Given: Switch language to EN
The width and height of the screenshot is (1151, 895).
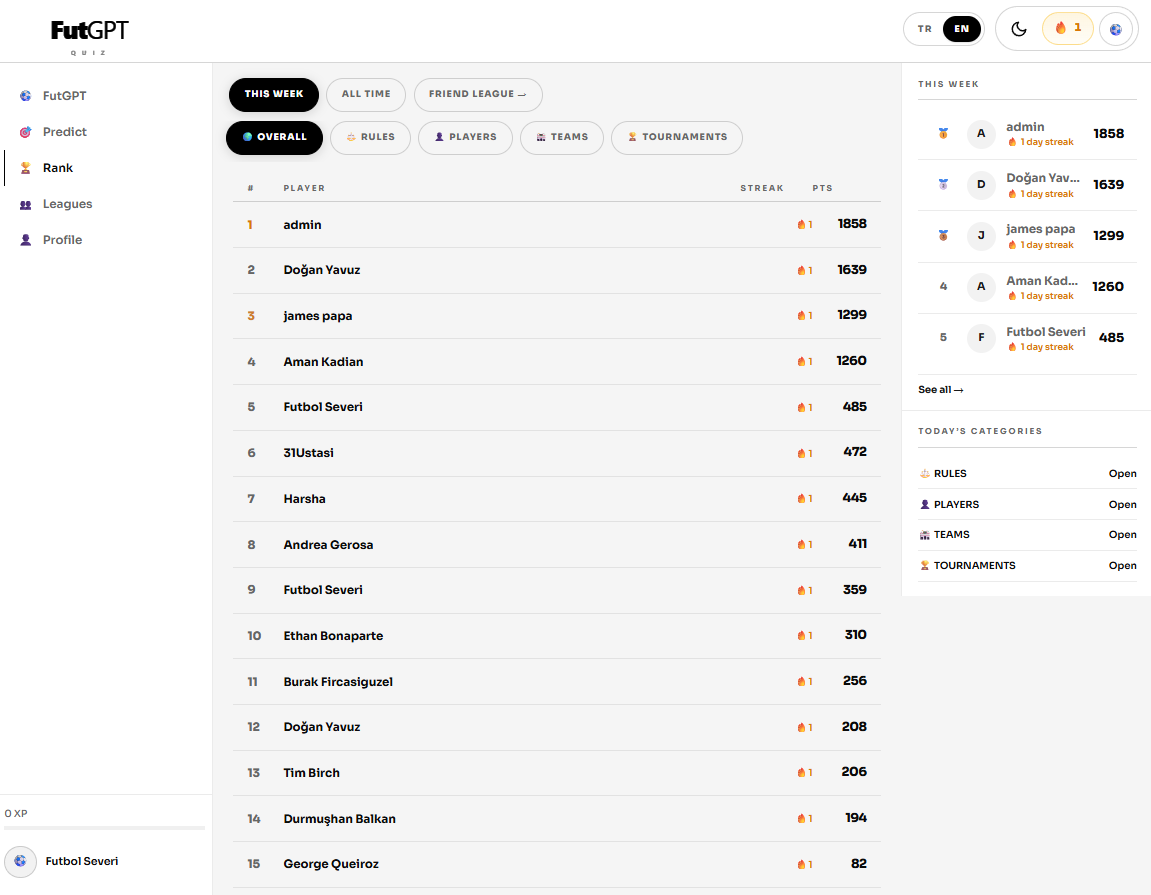Looking at the screenshot, I should tap(962, 29).
